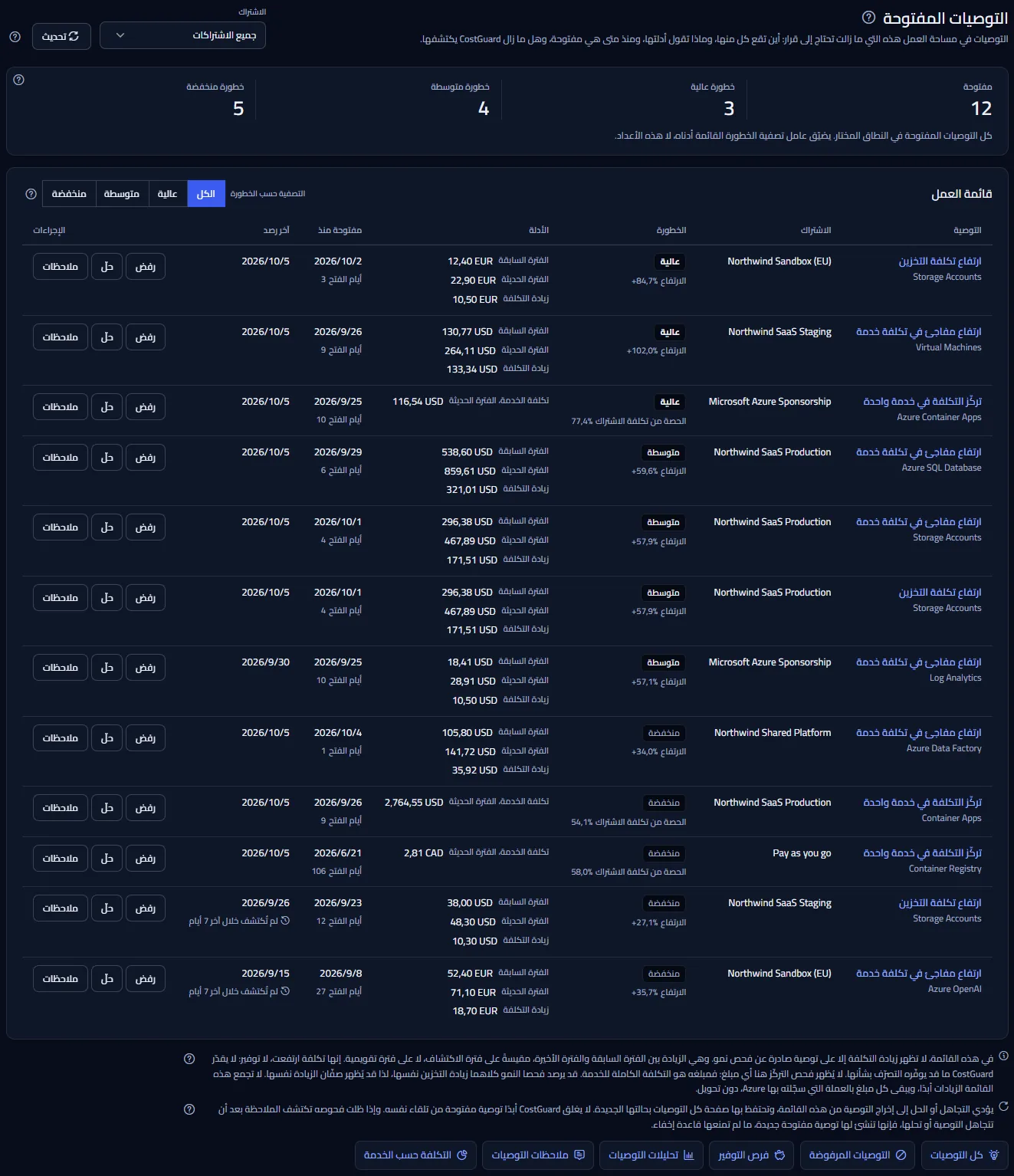Open ملاحظات for the Container Registry row

click(x=61, y=859)
